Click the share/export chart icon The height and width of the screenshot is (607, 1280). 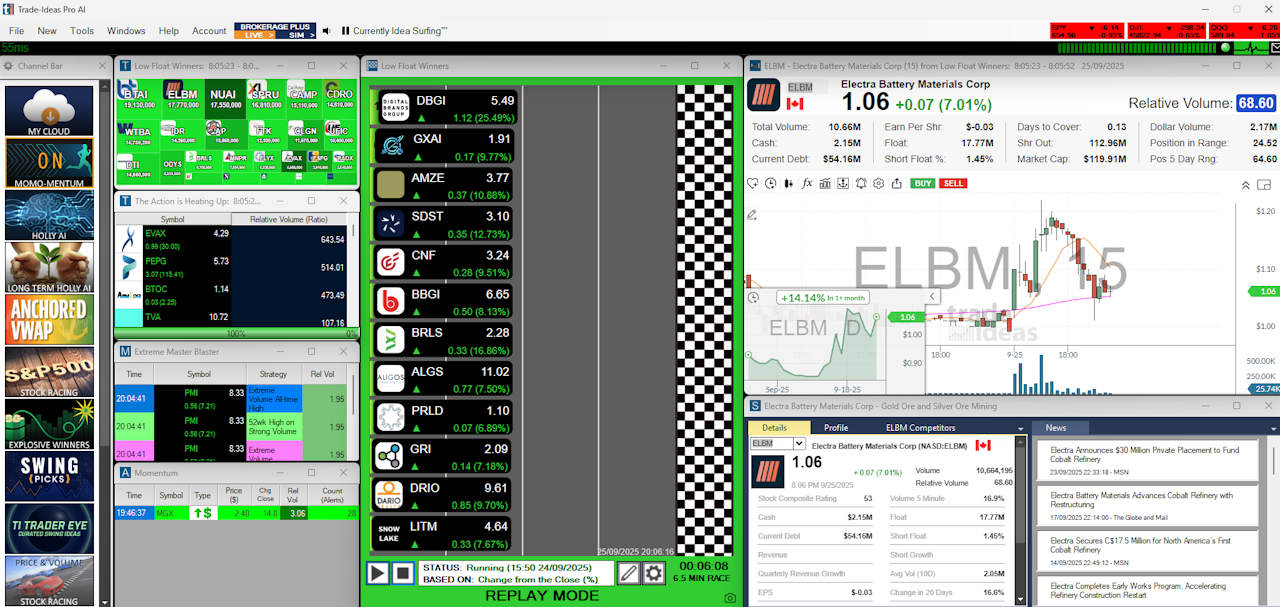pyautogui.click(x=897, y=183)
